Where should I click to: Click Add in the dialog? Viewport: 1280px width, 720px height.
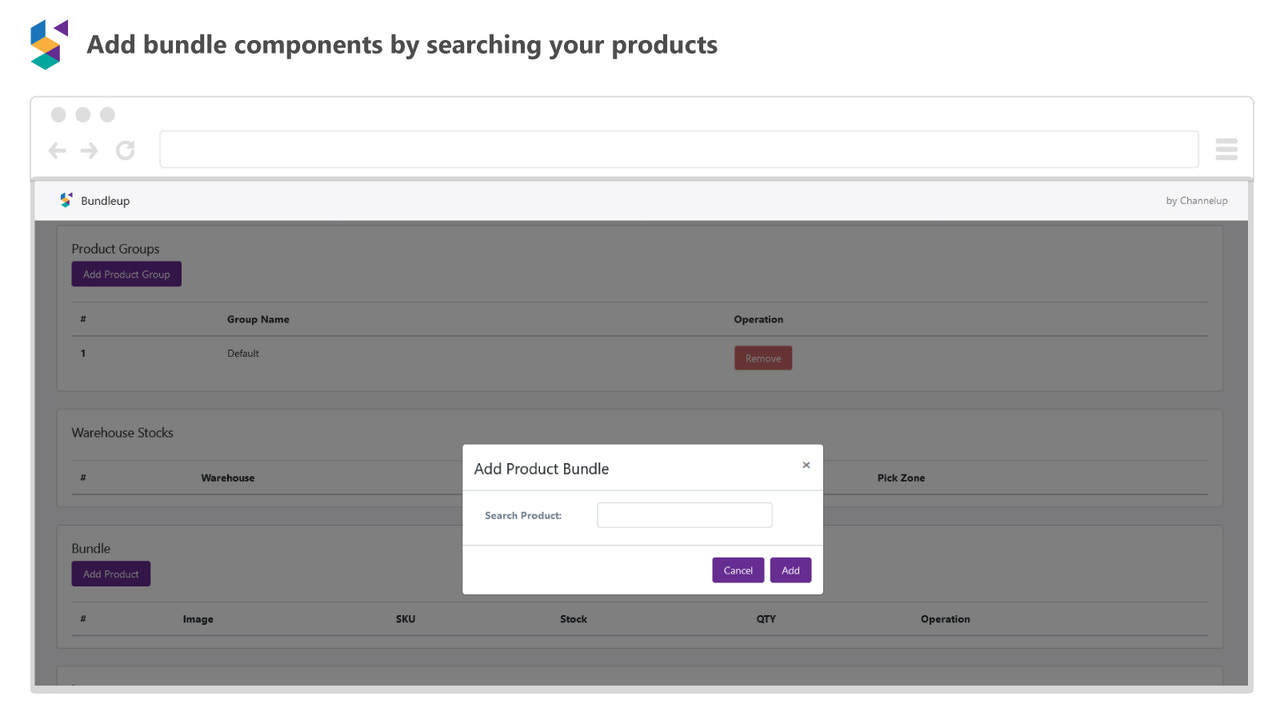[x=790, y=569]
